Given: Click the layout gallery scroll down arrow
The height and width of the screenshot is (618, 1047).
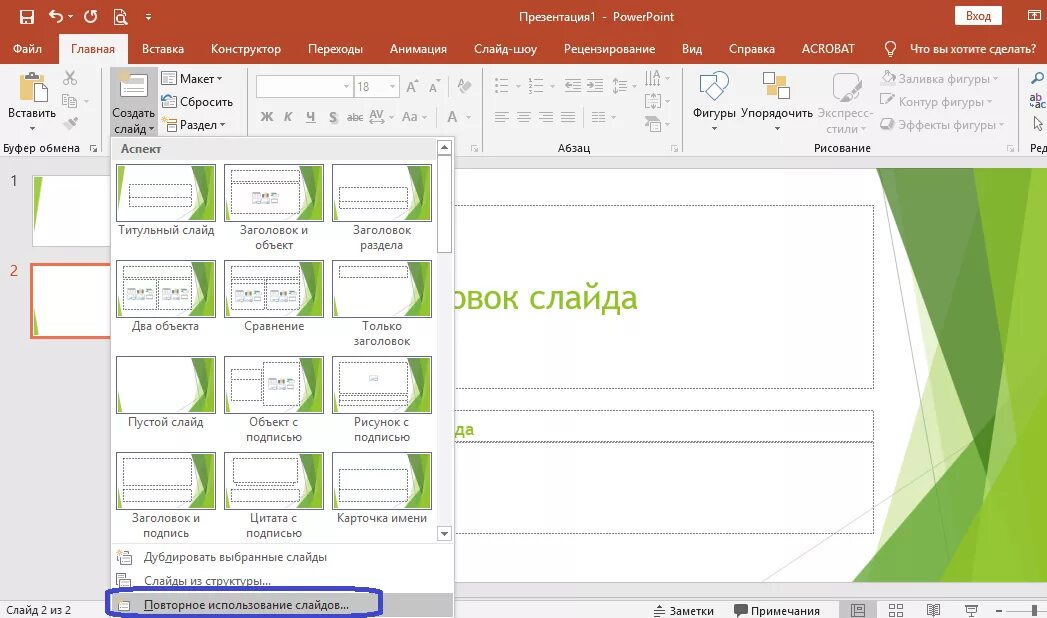Looking at the screenshot, I should 444,533.
